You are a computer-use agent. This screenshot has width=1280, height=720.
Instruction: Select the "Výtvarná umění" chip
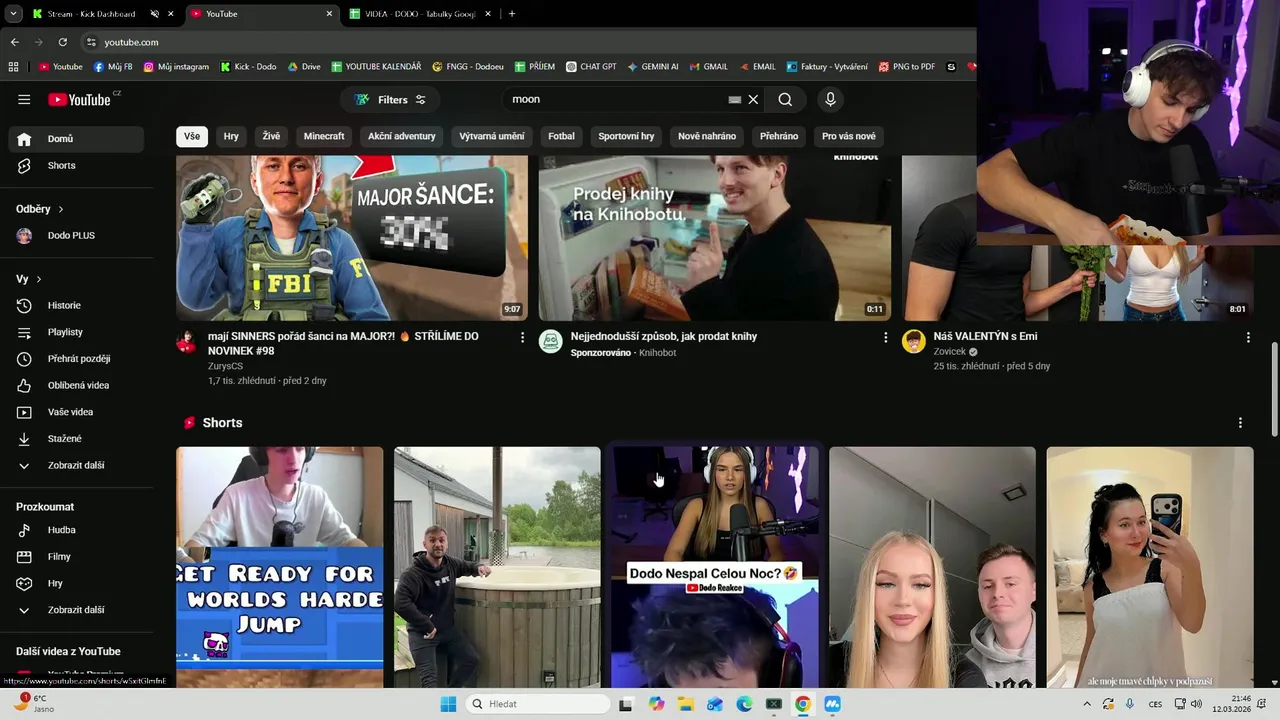click(x=492, y=136)
